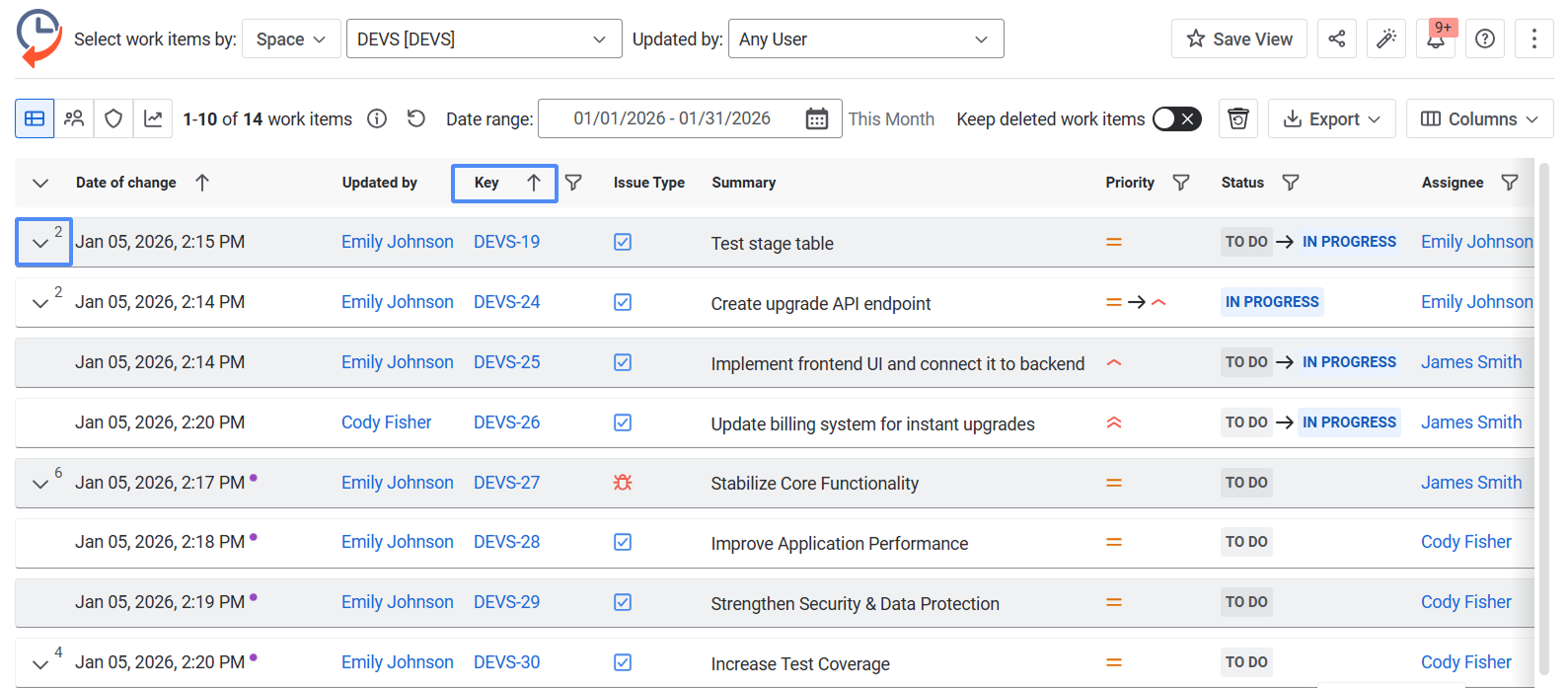This screenshot has width=1568, height=688.
Task: Expand the DEVS-27 row changes
Action: pos(40,484)
